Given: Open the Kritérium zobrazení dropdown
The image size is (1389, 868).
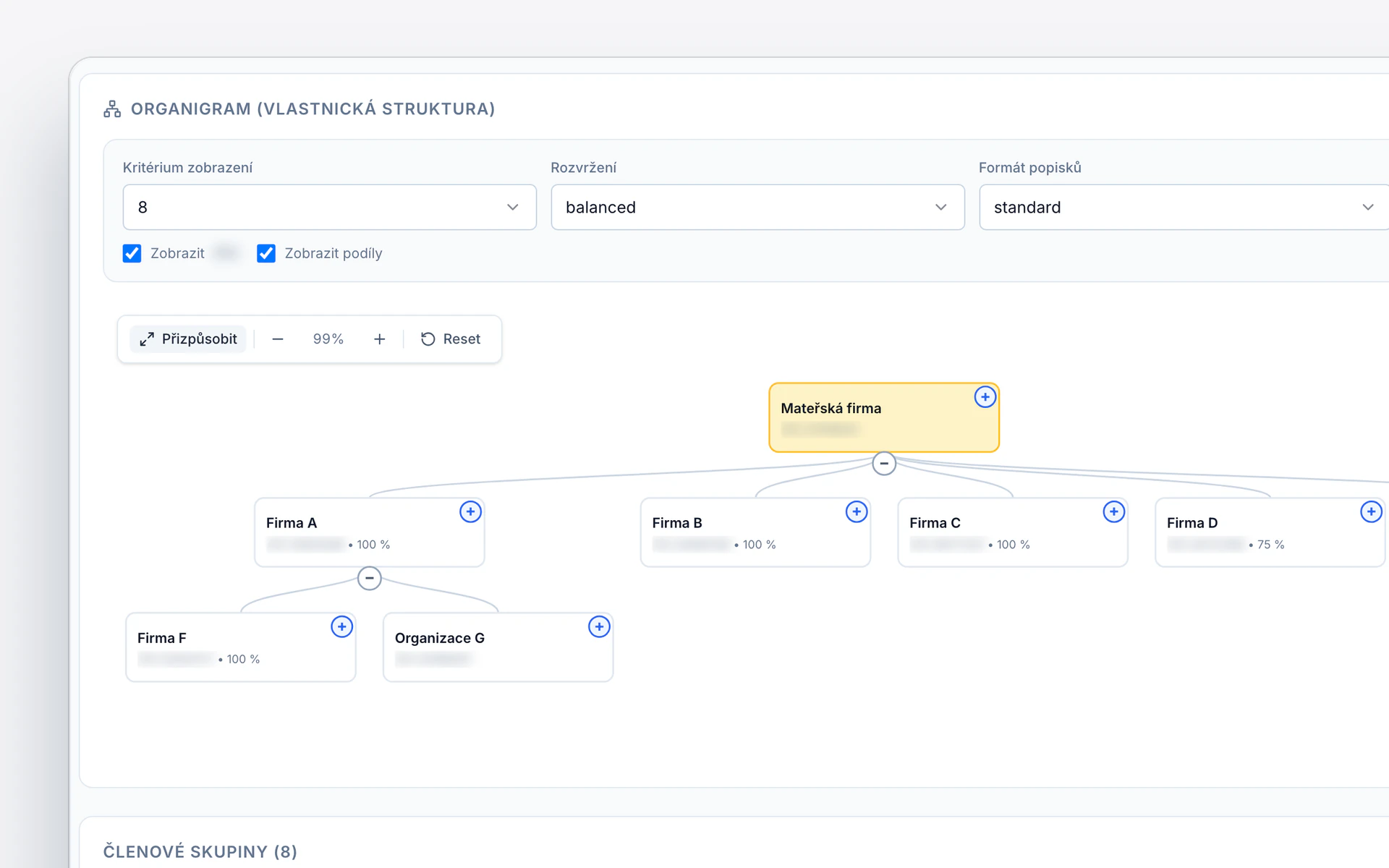Looking at the screenshot, I should tap(329, 208).
